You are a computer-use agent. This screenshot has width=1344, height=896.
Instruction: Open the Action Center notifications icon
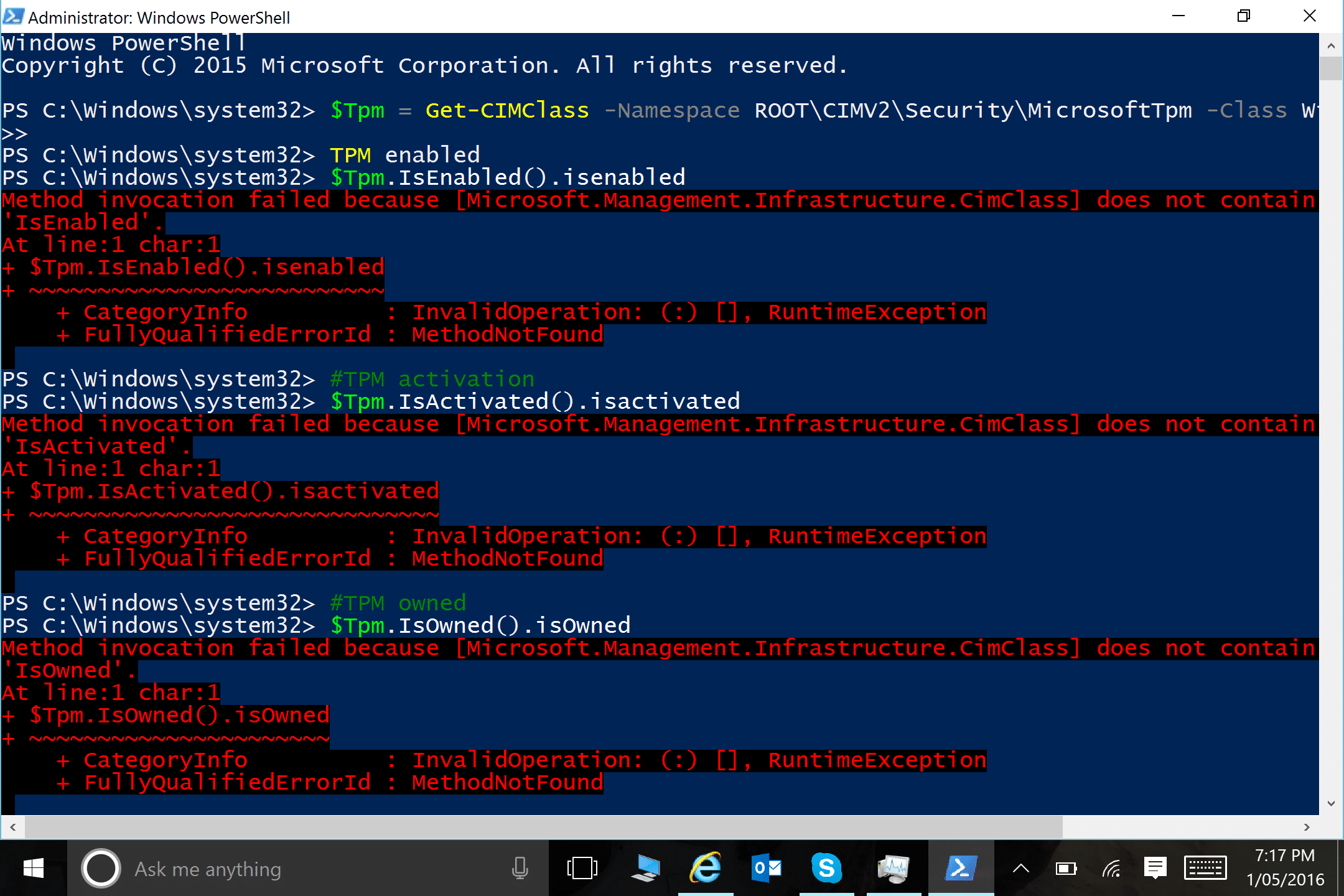coord(1155,869)
